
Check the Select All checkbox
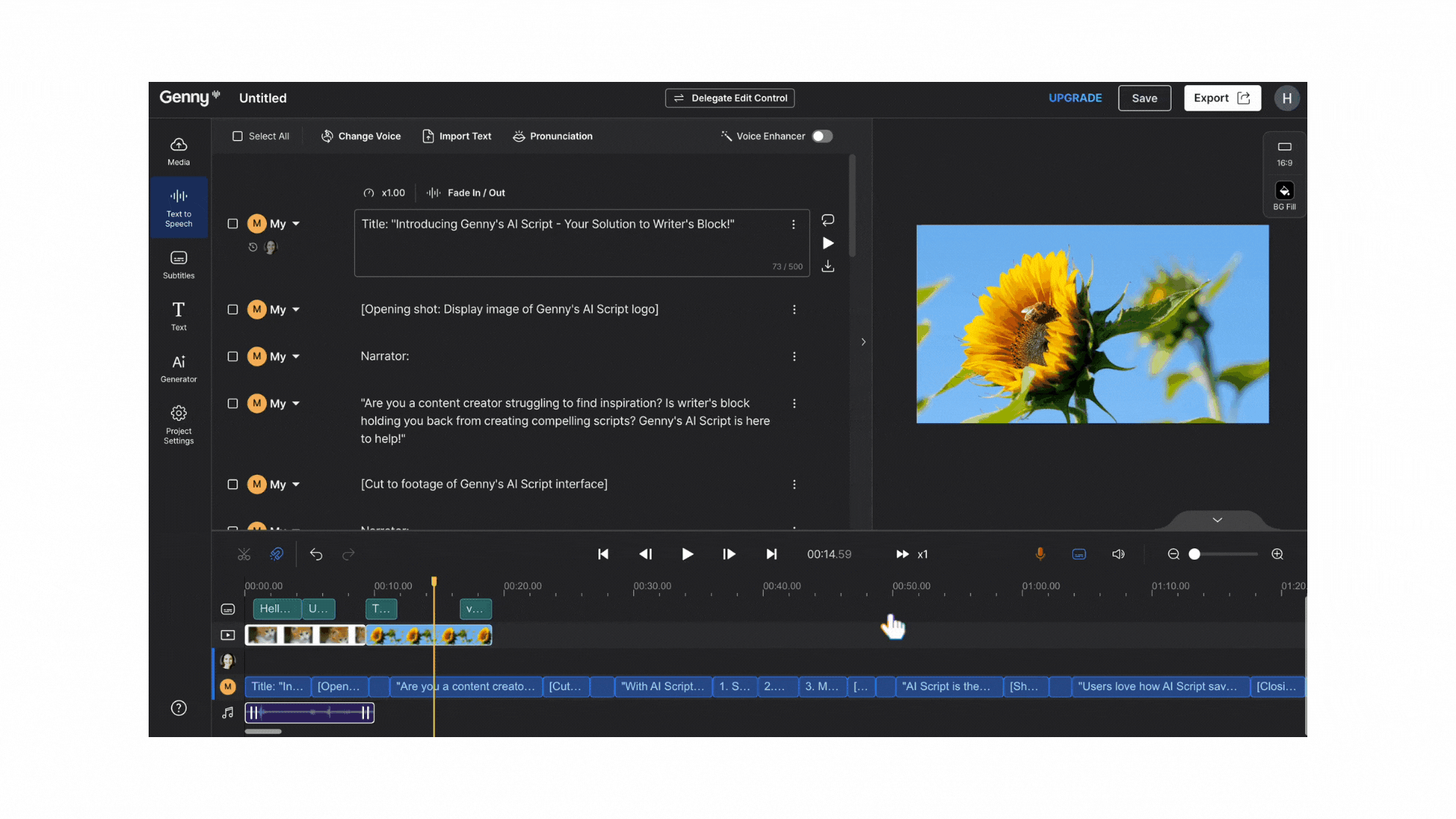(x=237, y=136)
